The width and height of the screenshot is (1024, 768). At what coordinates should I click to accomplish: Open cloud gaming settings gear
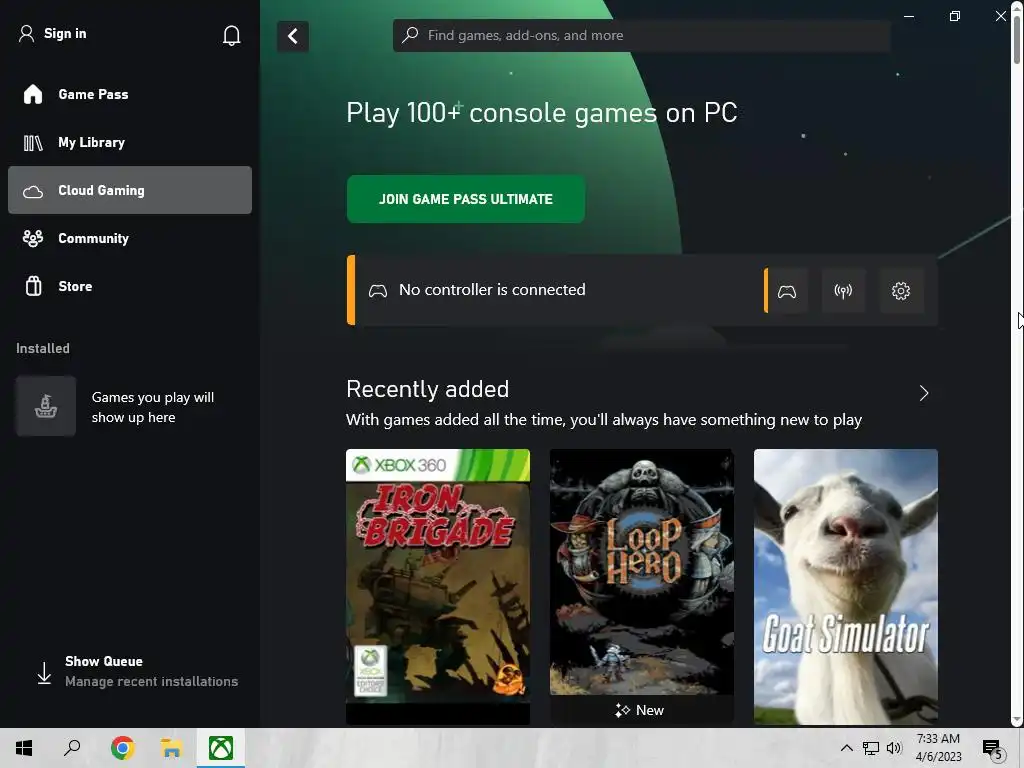[901, 291]
